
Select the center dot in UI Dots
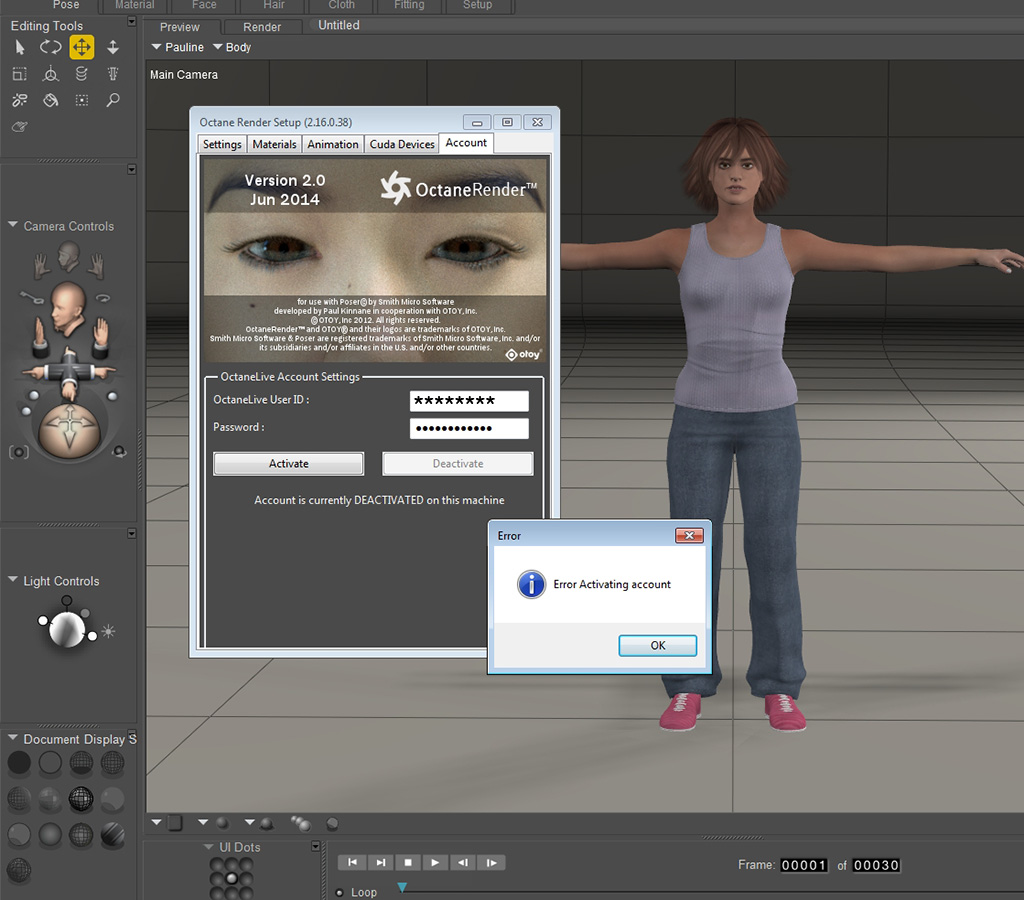point(232,878)
